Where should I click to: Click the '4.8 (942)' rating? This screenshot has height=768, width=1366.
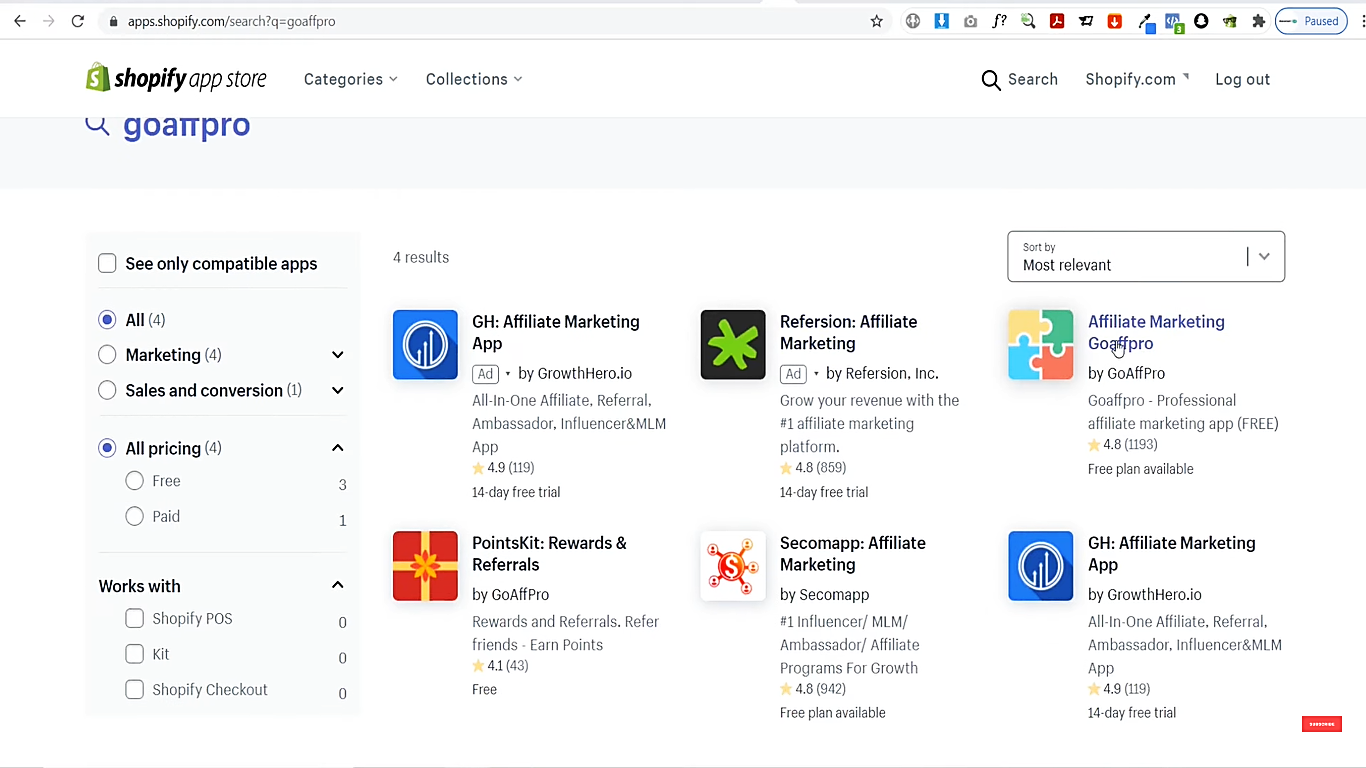tap(813, 689)
